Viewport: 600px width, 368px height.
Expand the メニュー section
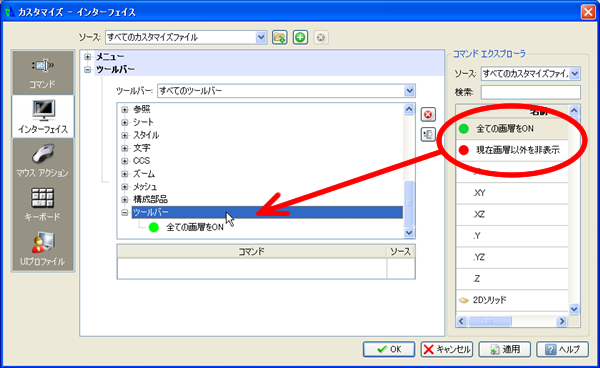coord(88,57)
